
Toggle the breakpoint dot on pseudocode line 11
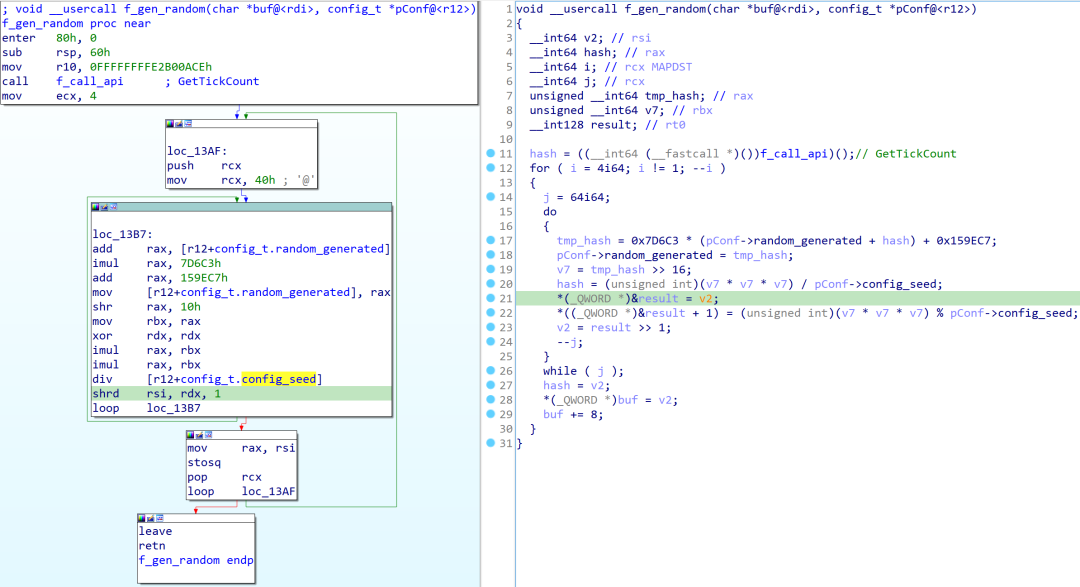point(490,154)
